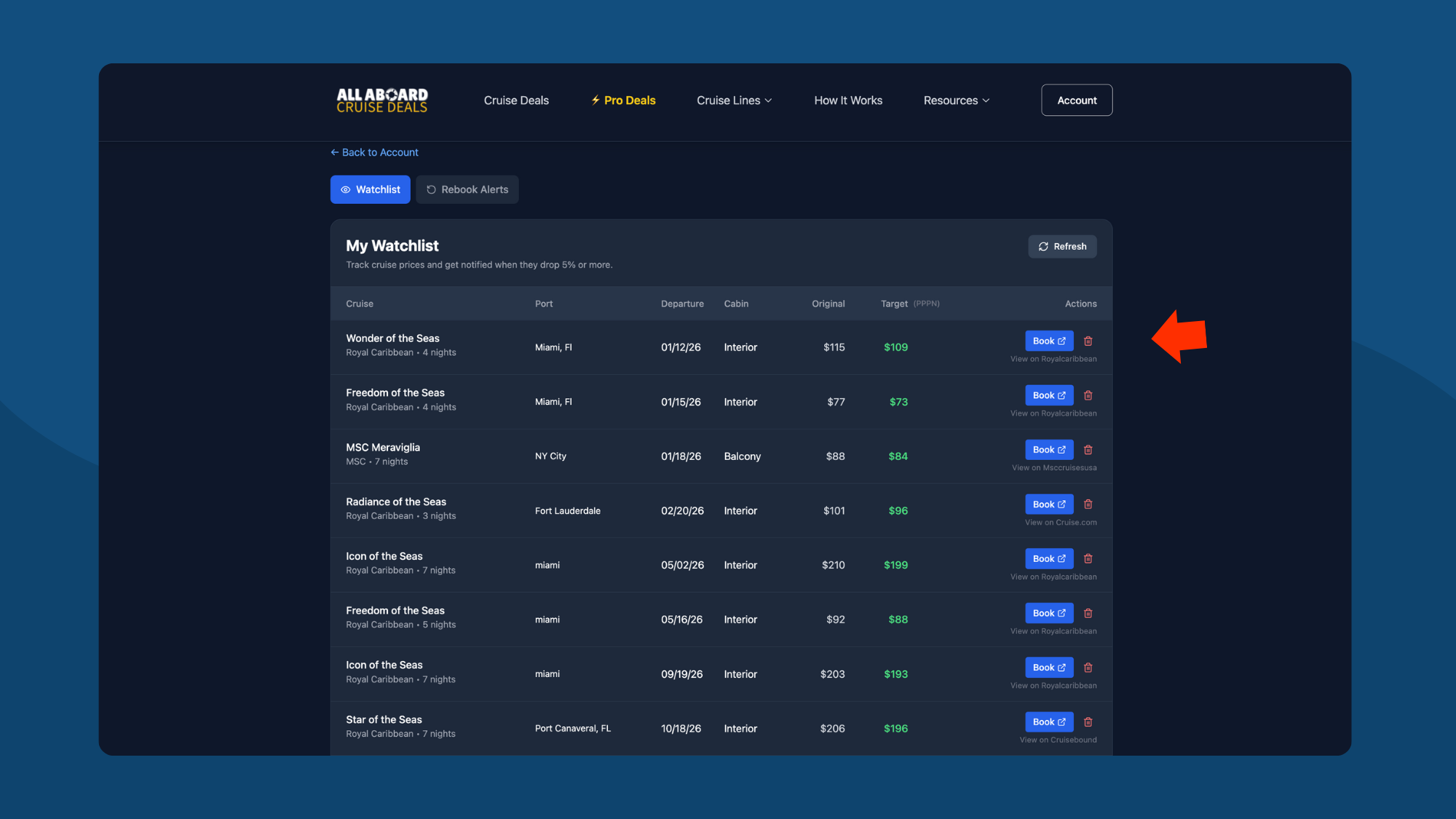
Task: Follow the Back to Account link
Action: 374,152
